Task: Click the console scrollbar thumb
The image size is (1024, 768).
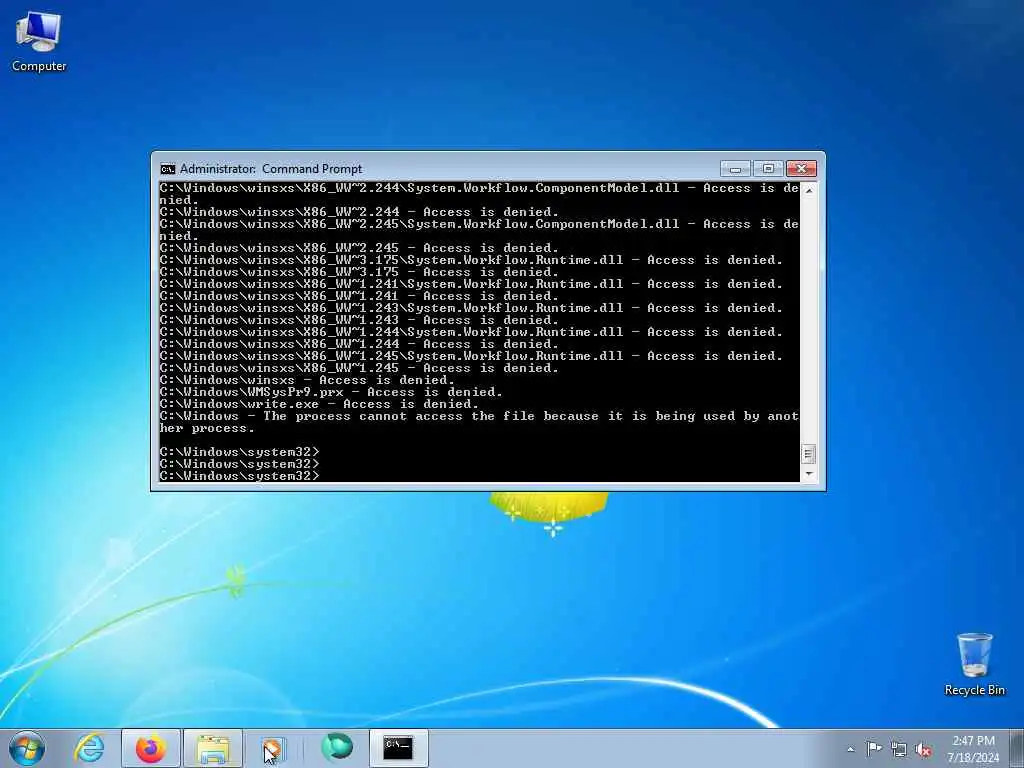Action: [x=808, y=454]
